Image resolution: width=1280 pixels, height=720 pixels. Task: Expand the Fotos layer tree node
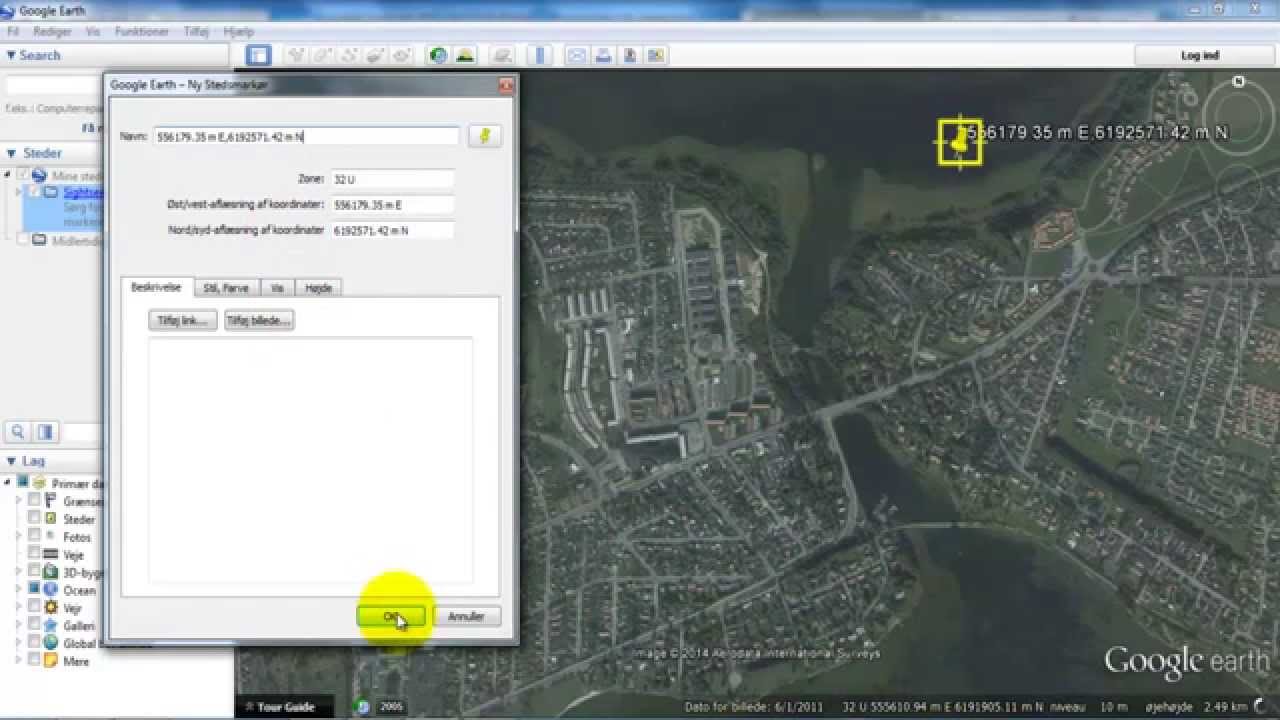click(x=19, y=537)
